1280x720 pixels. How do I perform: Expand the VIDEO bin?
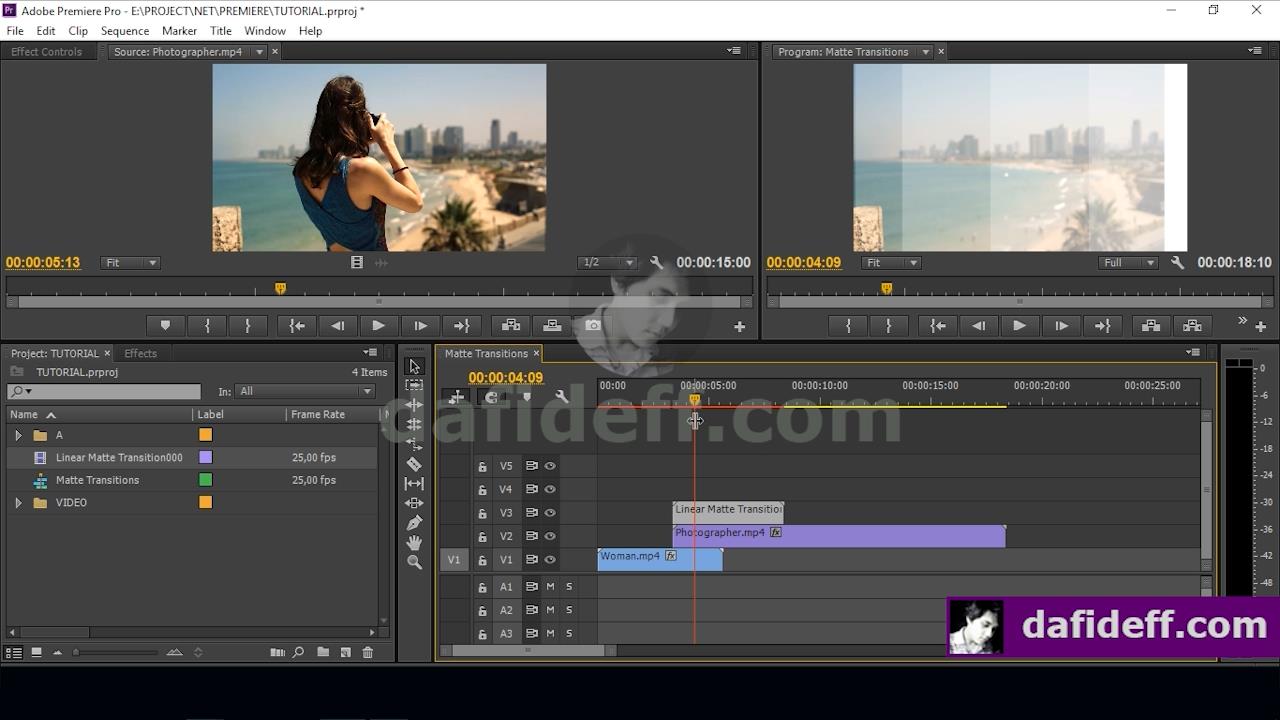[18, 503]
